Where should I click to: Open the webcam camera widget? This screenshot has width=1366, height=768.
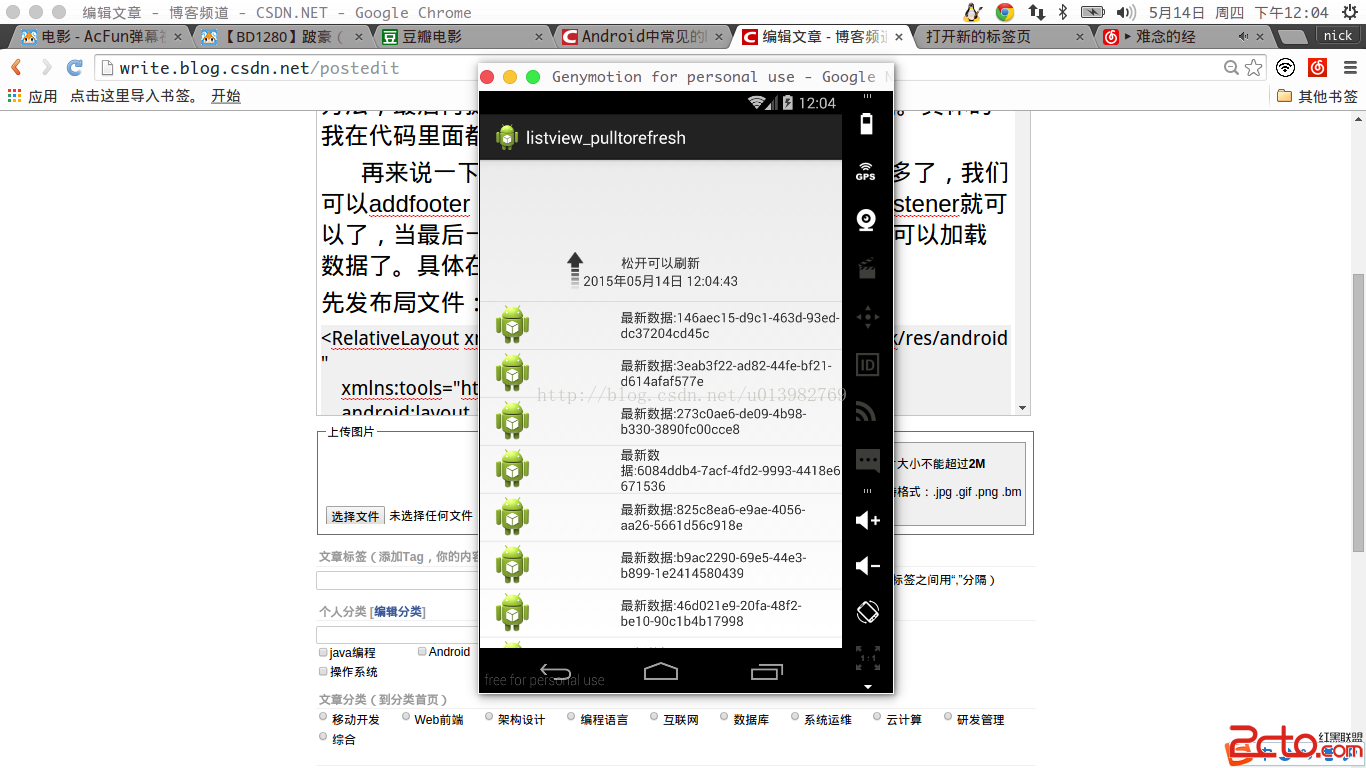(867, 220)
